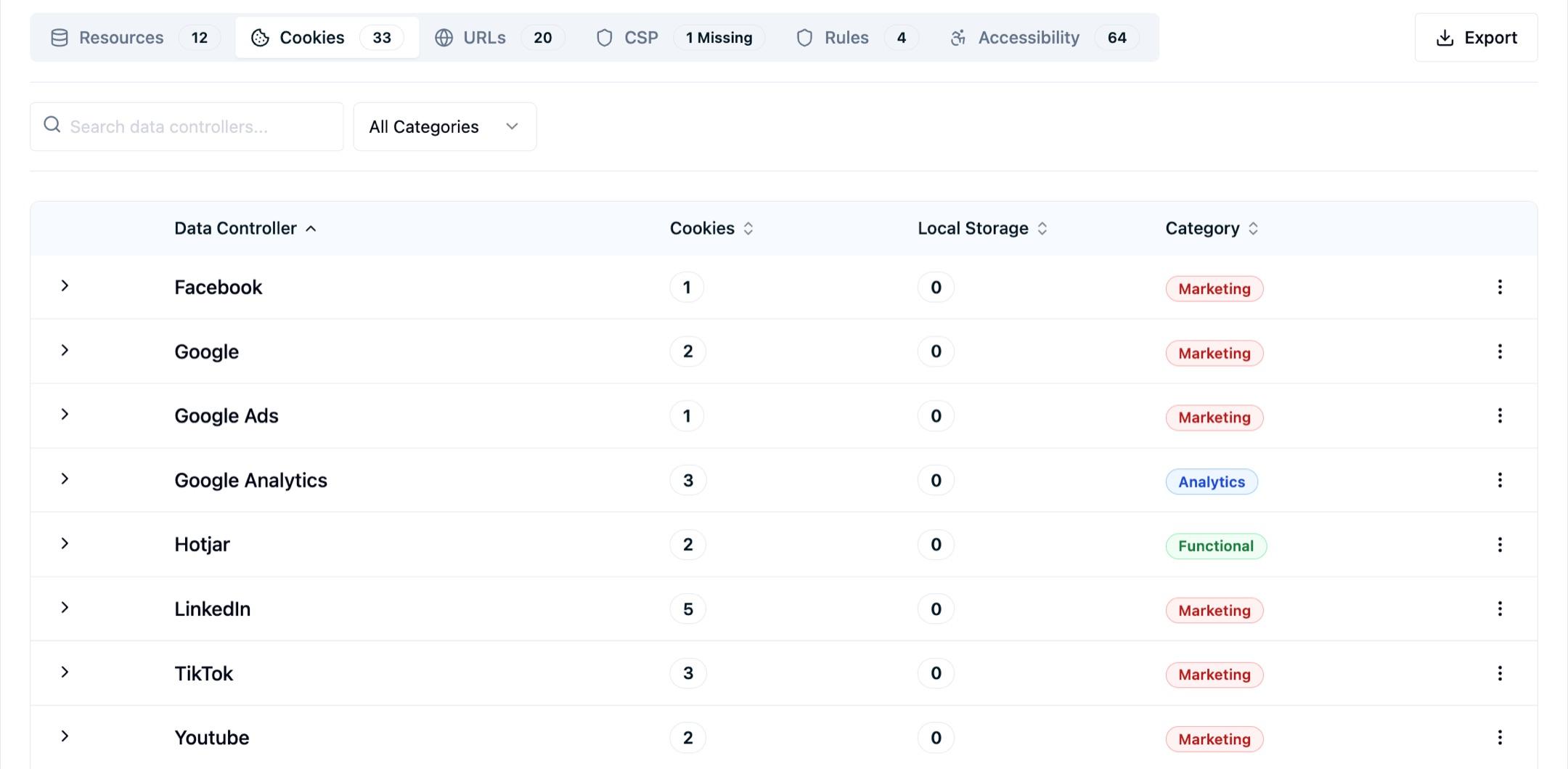Click the Analytics category badge

tap(1212, 481)
